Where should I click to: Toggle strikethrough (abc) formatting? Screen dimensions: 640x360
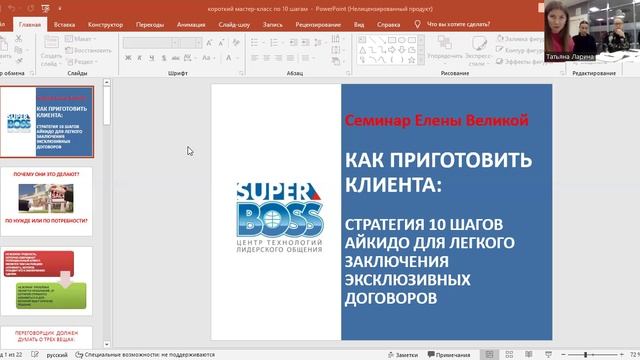(x=176, y=58)
